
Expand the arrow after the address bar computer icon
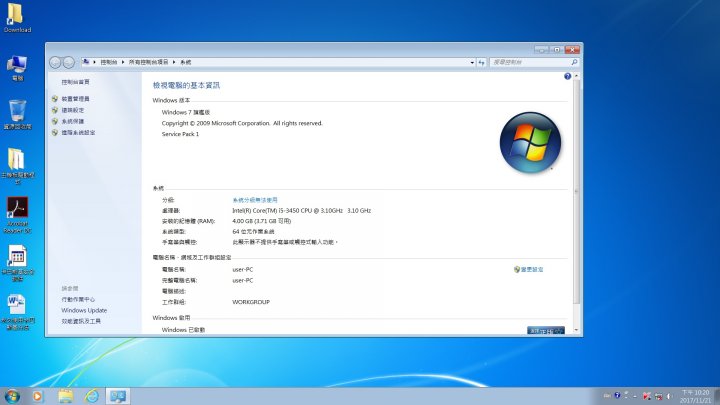coord(94,62)
